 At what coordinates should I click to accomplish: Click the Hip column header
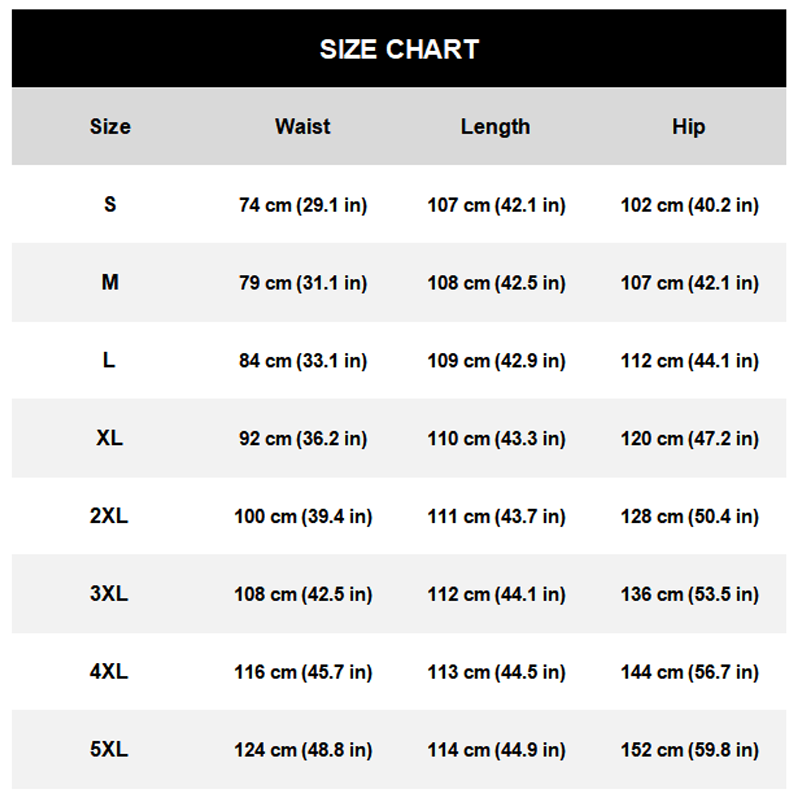coord(688,127)
